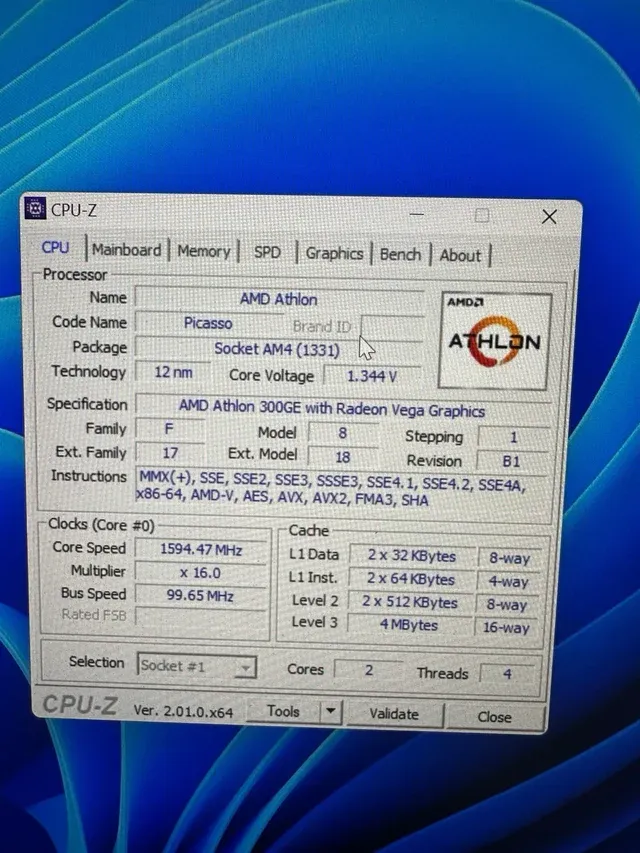
Task: Switch to the Mainboard tab
Action: [126, 250]
